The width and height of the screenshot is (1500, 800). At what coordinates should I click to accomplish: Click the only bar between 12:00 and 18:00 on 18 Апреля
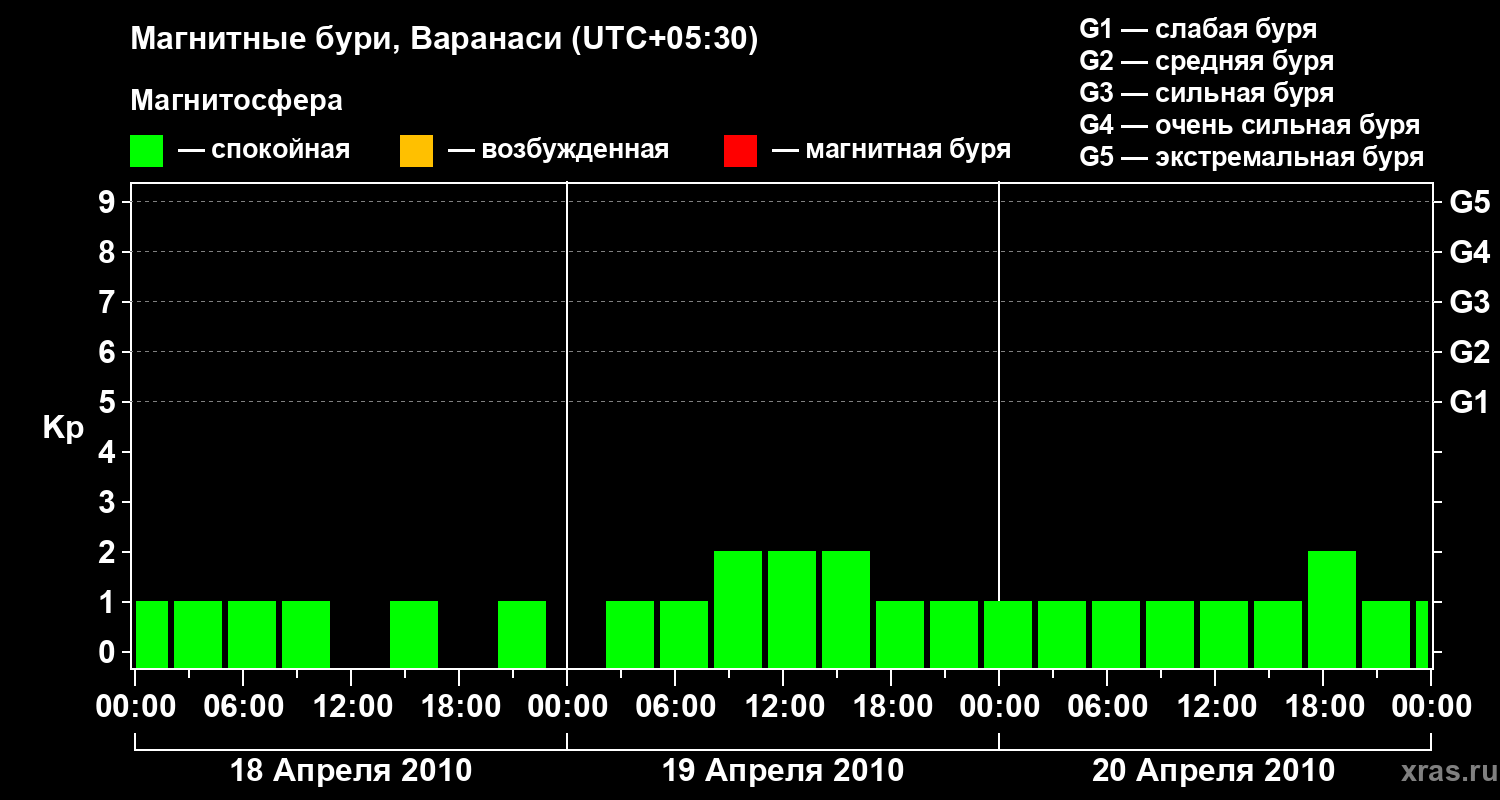[414, 634]
